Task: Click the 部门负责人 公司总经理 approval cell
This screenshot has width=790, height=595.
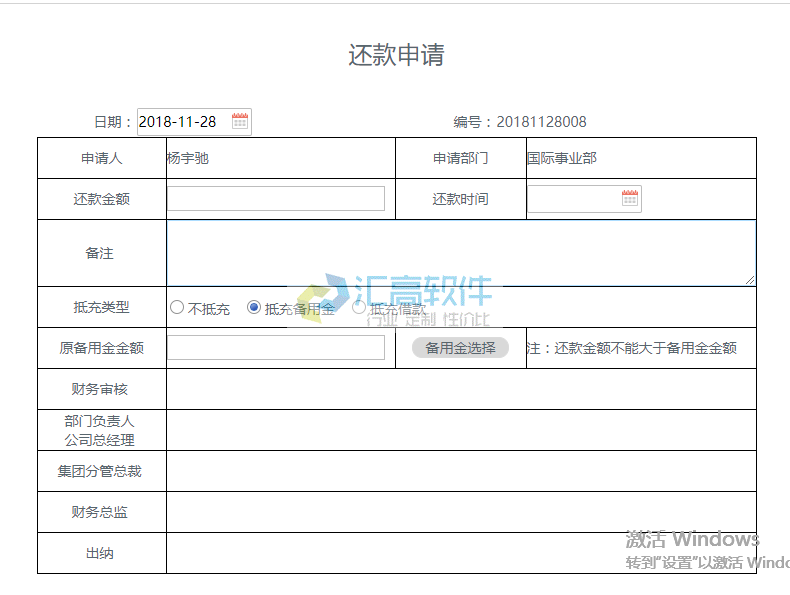Action: tap(460, 430)
